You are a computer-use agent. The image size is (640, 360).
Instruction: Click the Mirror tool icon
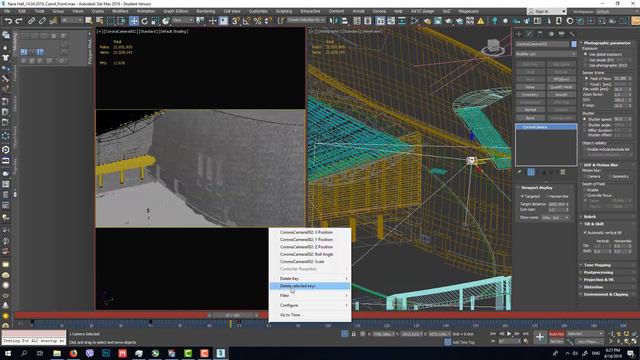334,21
